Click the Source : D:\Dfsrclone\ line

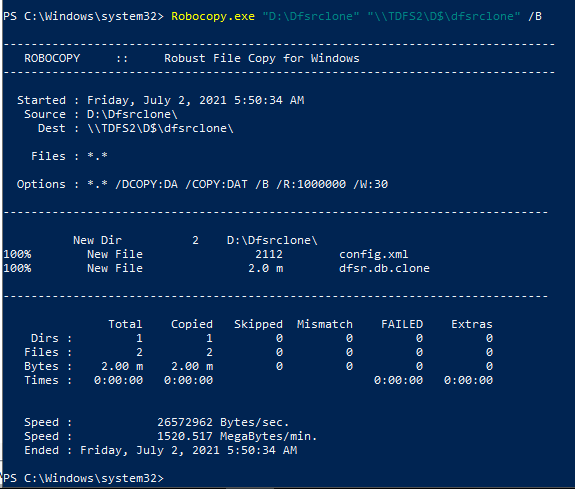(x=101, y=114)
